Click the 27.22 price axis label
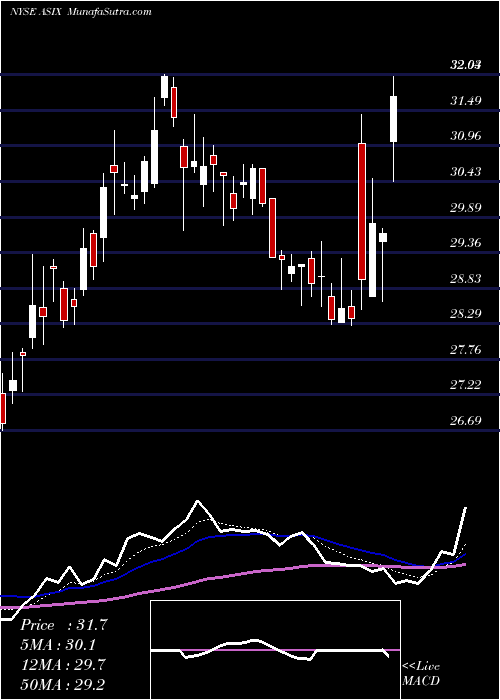The height and width of the screenshot is (700, 500). [x=466, y=385]
